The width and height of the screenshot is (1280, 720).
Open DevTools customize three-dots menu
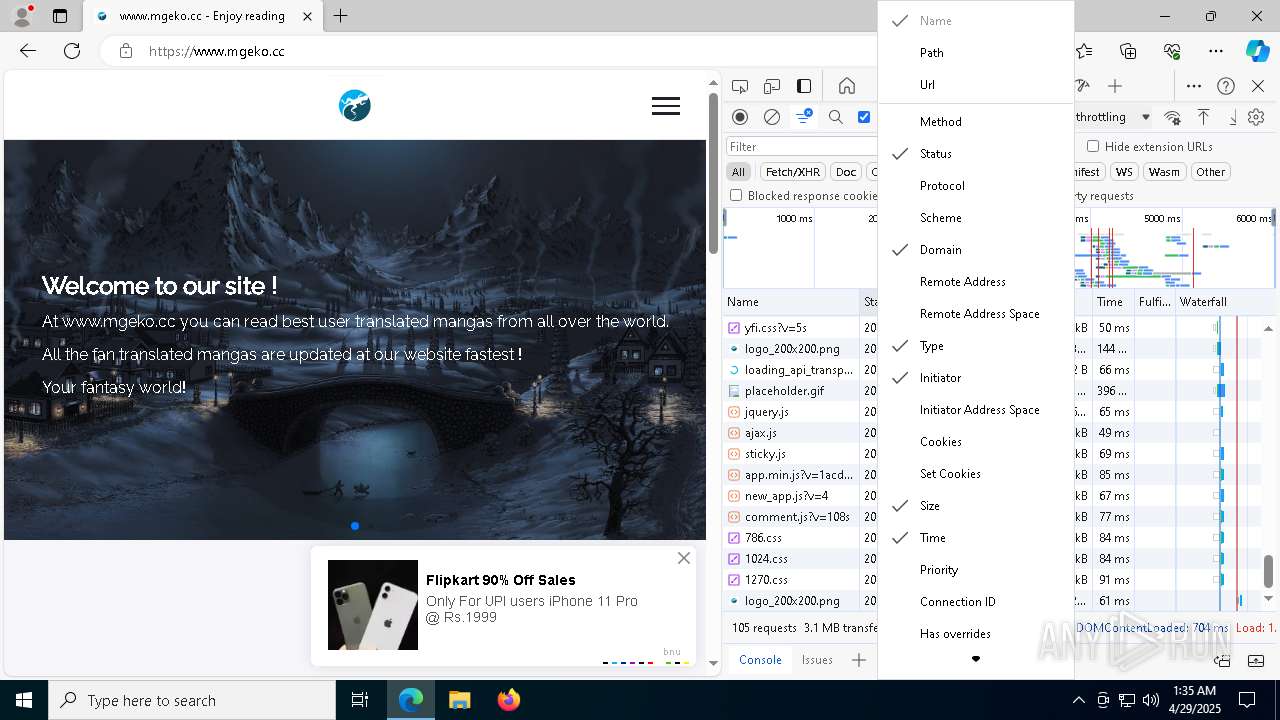(1194, 86)
